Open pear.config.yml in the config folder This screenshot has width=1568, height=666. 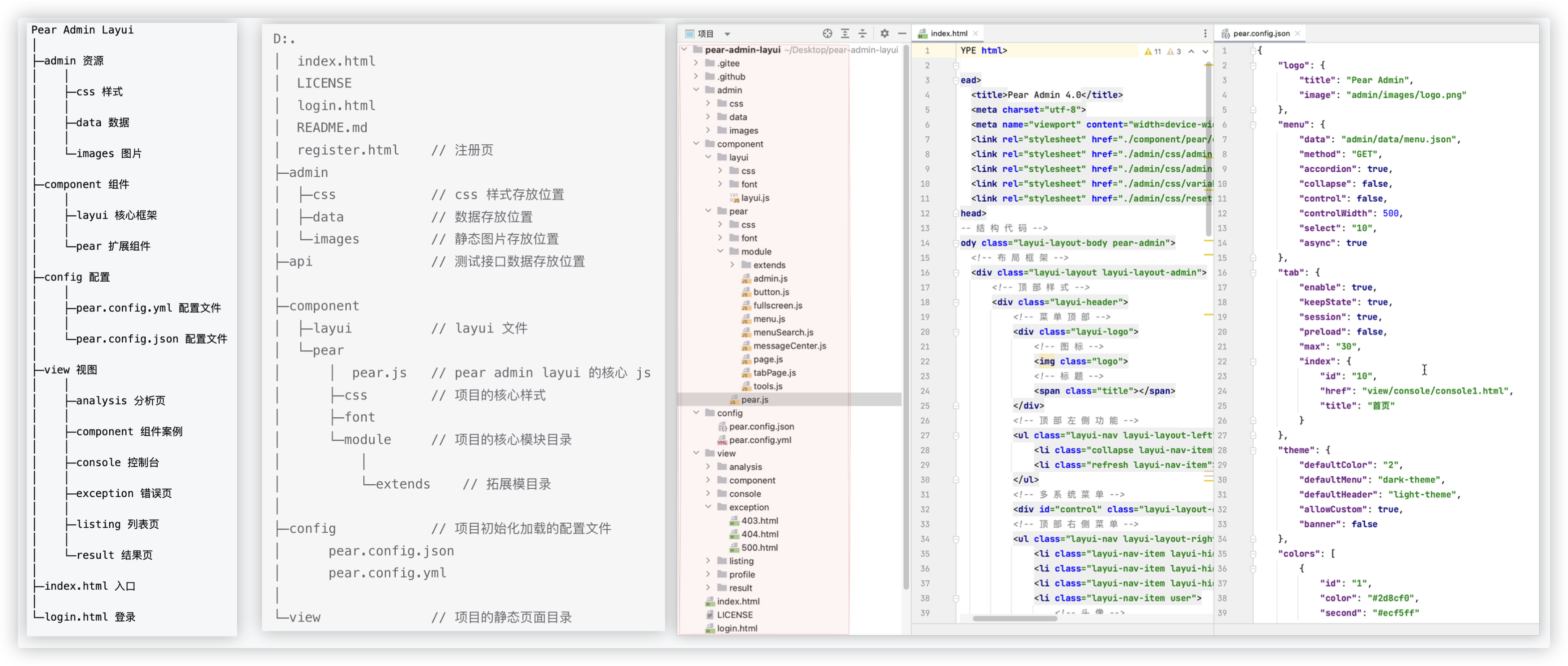(760, 440)
